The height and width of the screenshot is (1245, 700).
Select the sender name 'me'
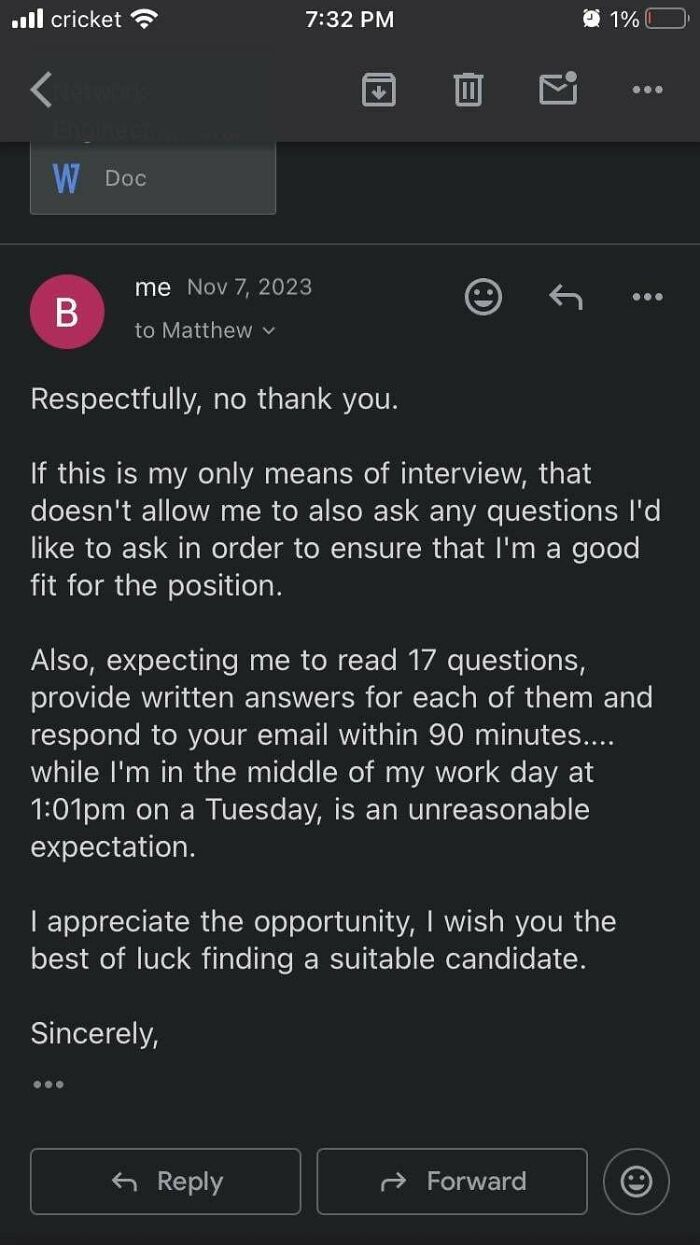152,287
